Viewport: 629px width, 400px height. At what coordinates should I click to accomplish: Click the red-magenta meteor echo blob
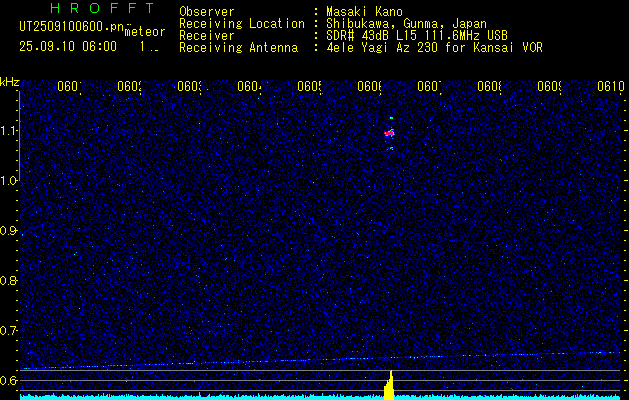pos(389,133)
